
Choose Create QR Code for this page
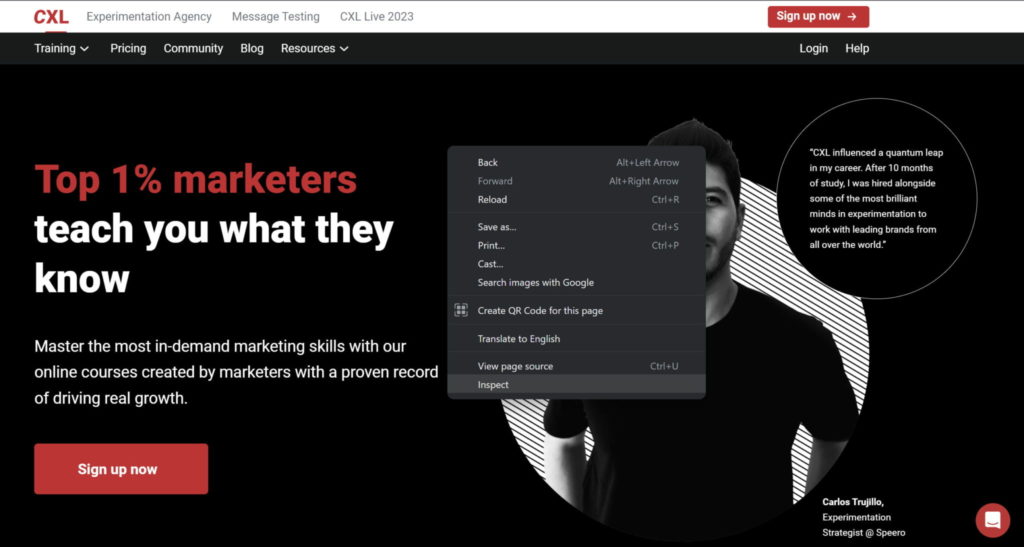[x=576, y=311]
